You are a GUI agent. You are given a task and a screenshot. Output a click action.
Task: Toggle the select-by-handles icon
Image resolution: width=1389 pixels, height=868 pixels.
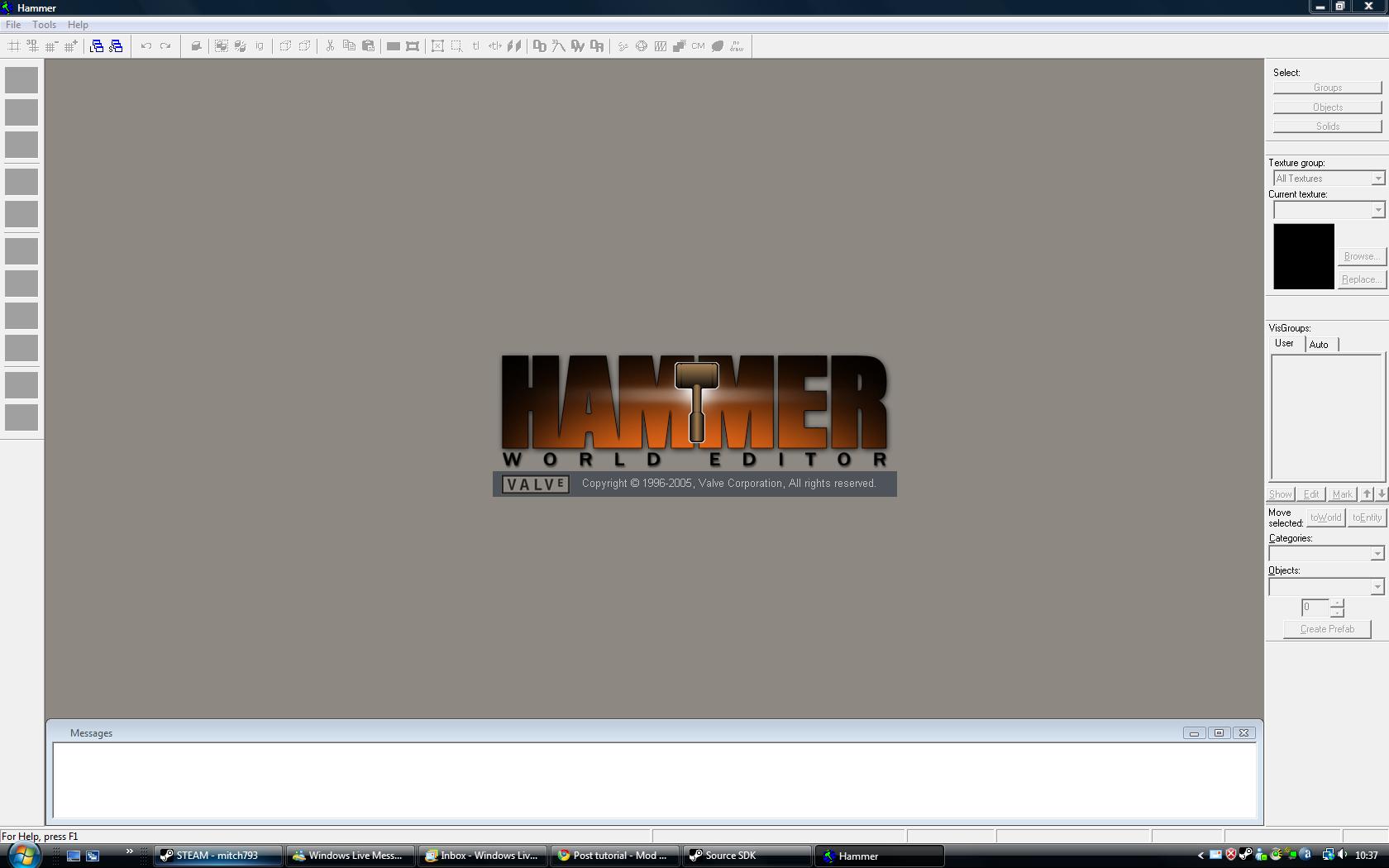[437, 46]
